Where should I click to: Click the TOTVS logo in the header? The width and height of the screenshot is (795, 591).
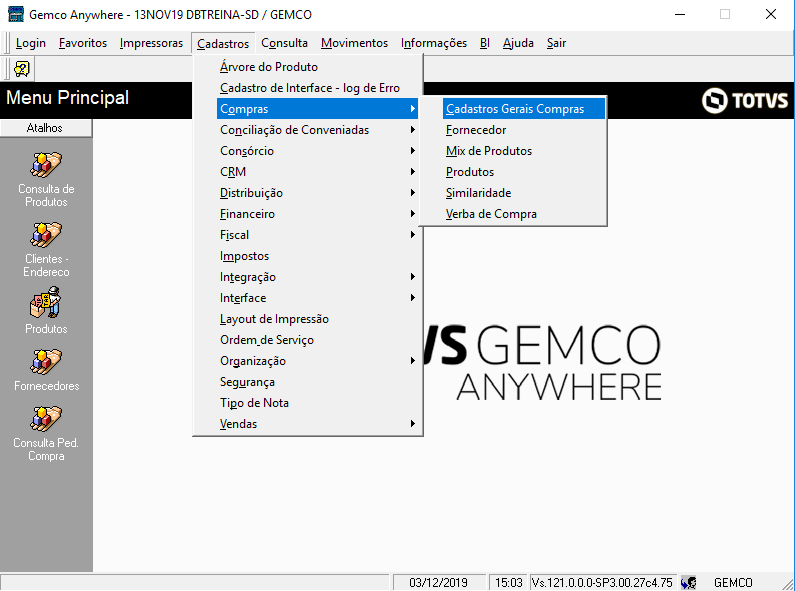(x=745, y=100)
